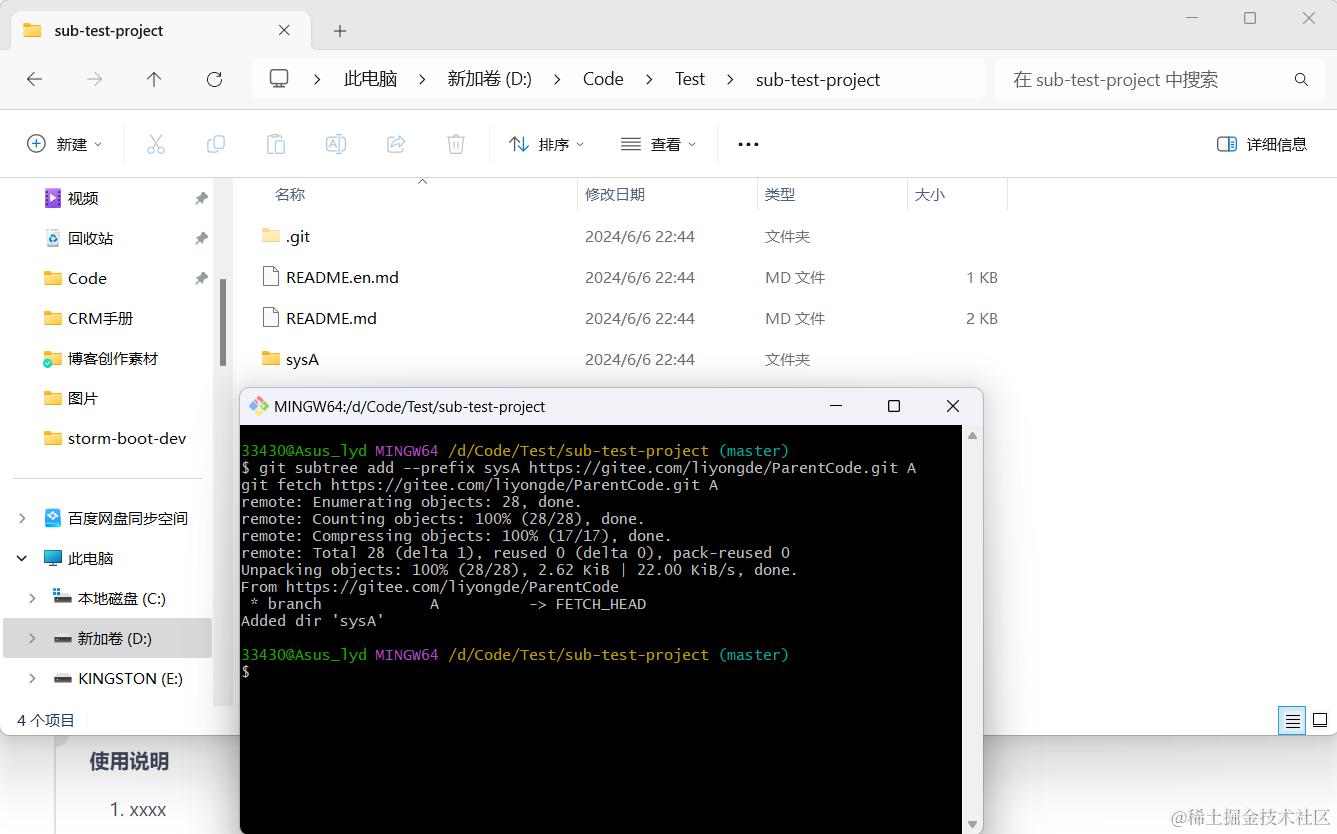The width and height of the screenshot is (1337, 834).
Task: Click the MINGW64 Git Bash title icon
Action: point(258,406)
